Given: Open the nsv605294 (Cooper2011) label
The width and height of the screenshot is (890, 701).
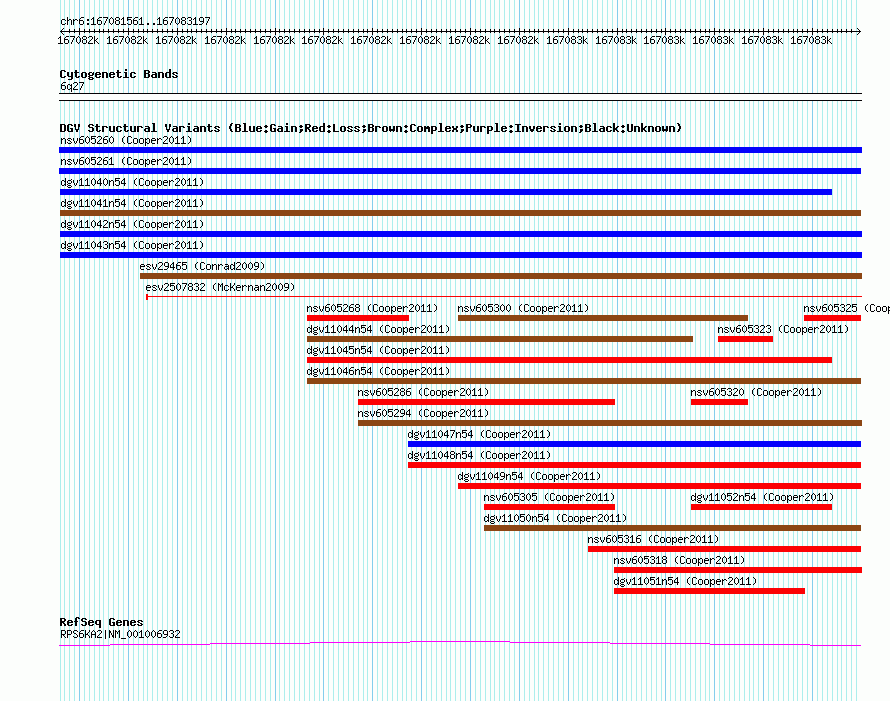Looking at the screenshot, I should point(423,413).
